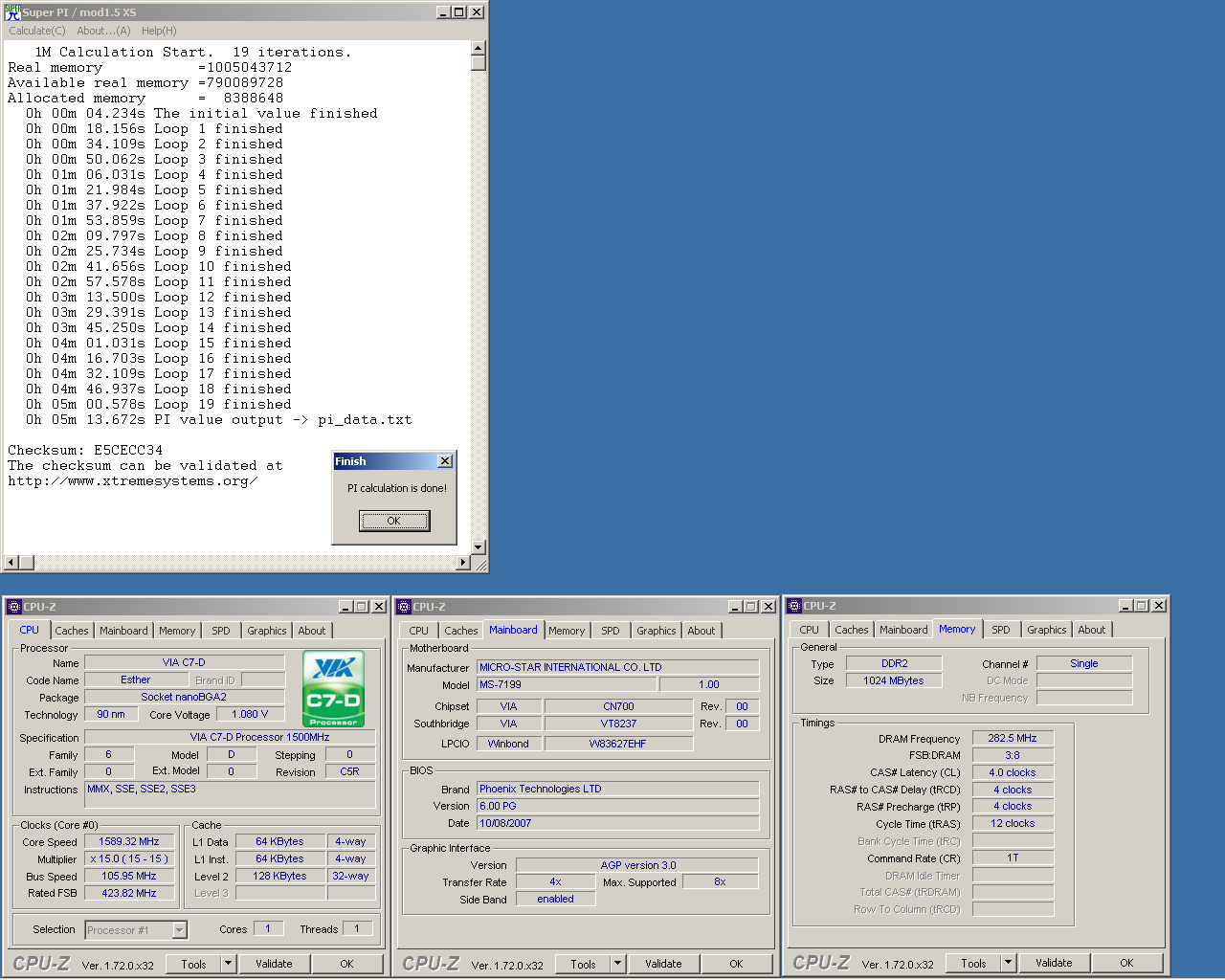The image size is (1225, 980).
Task: Click the DRAM Frequency value 282.5 MHz
Action: [1013, 738]
